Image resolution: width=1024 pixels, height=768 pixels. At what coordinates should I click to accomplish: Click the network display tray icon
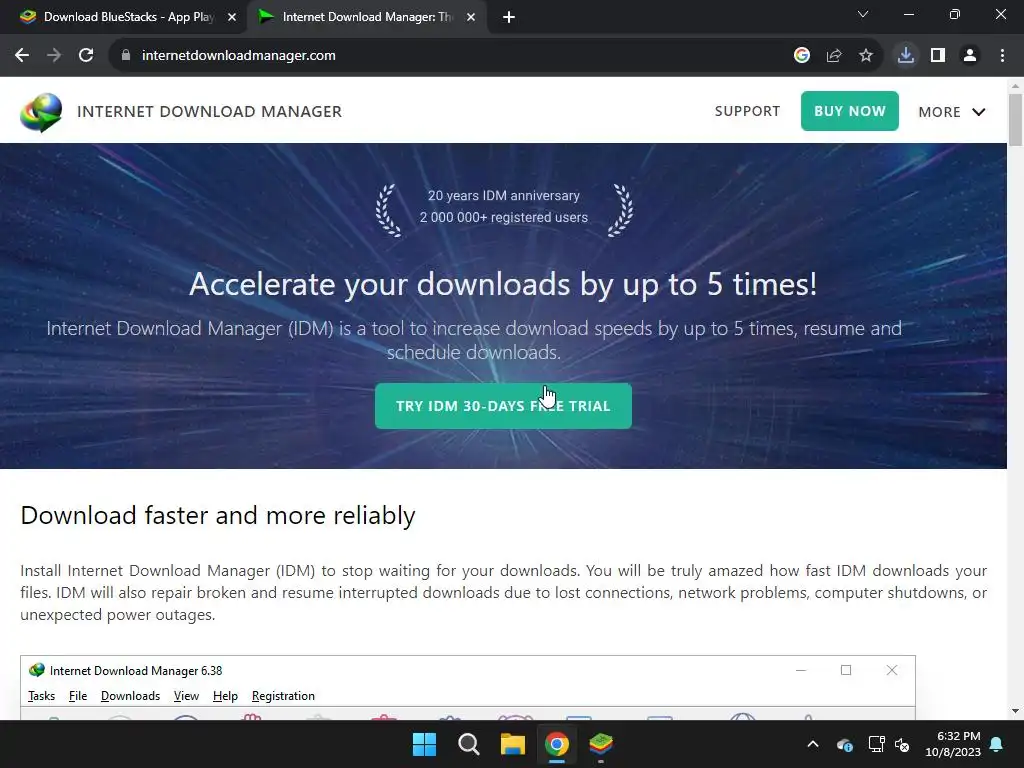(876, 744)
